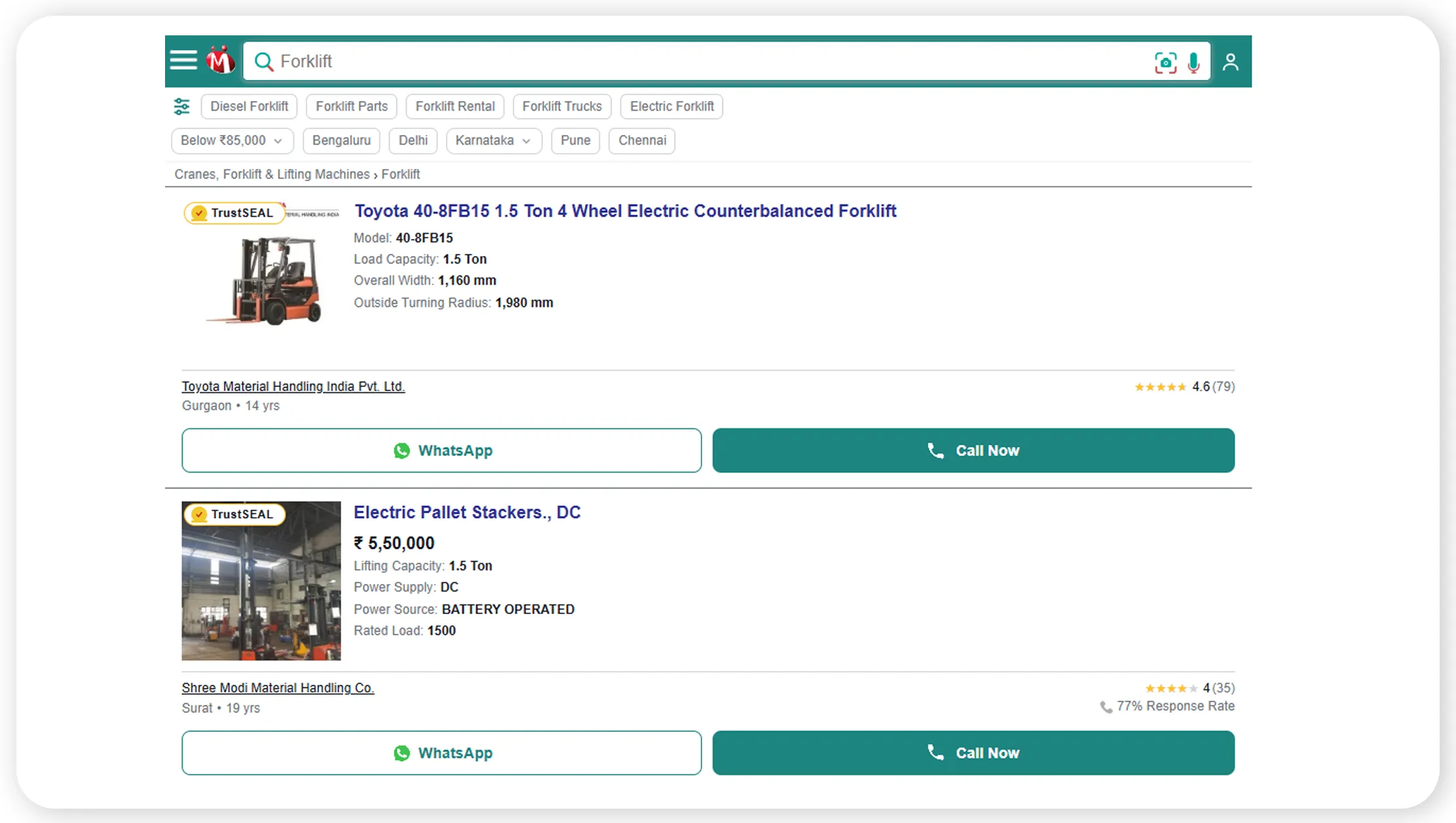WhatsApp the Shree Modi Material Handling seller
Screen dimensions: 1456x823
[441, 753]
